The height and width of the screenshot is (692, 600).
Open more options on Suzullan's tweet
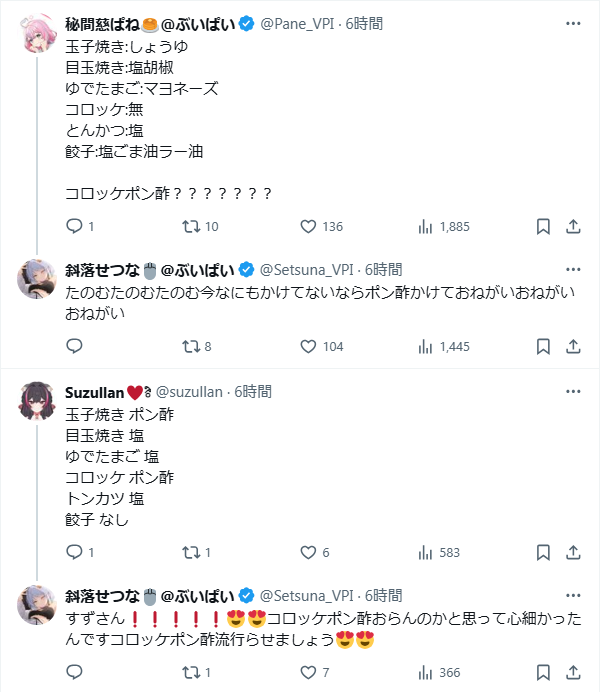[572, 392]
